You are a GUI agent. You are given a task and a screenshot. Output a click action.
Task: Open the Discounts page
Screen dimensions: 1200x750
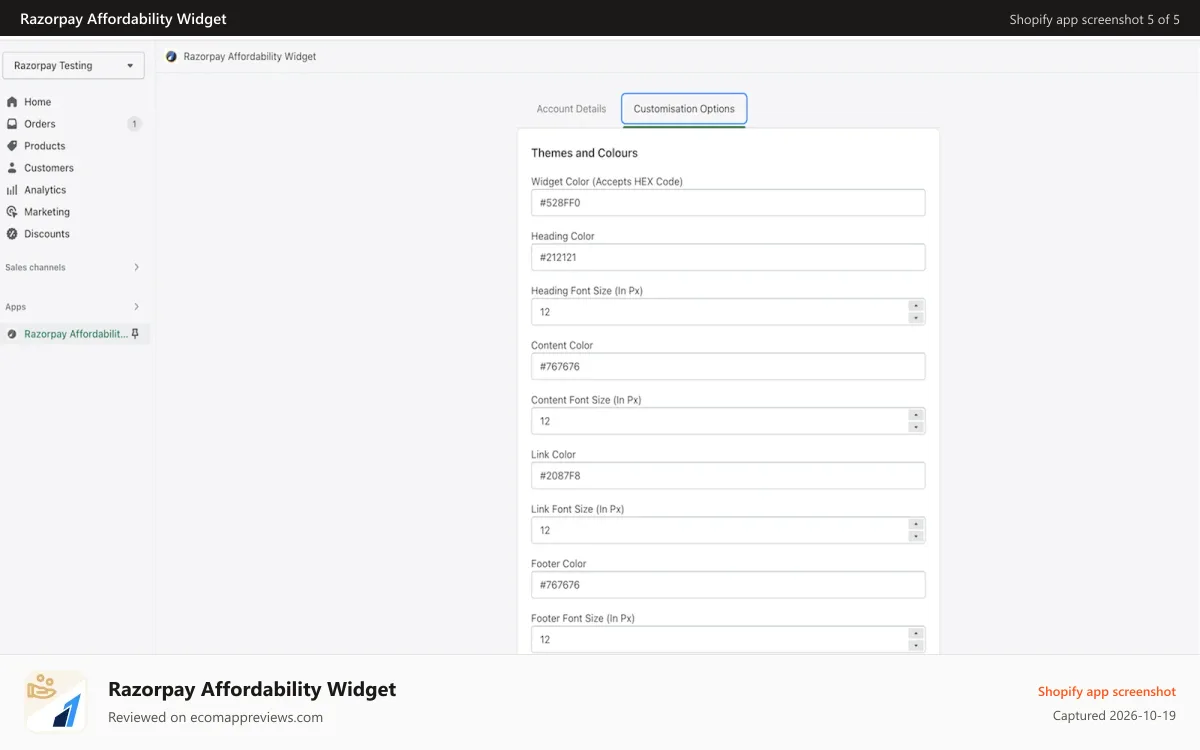[47, 234]
